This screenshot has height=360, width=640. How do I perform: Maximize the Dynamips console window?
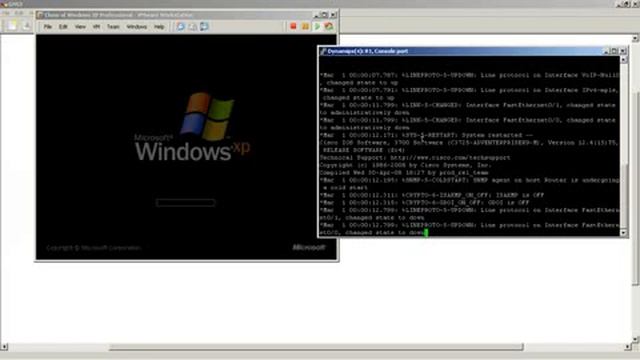(x=614, y=51)
